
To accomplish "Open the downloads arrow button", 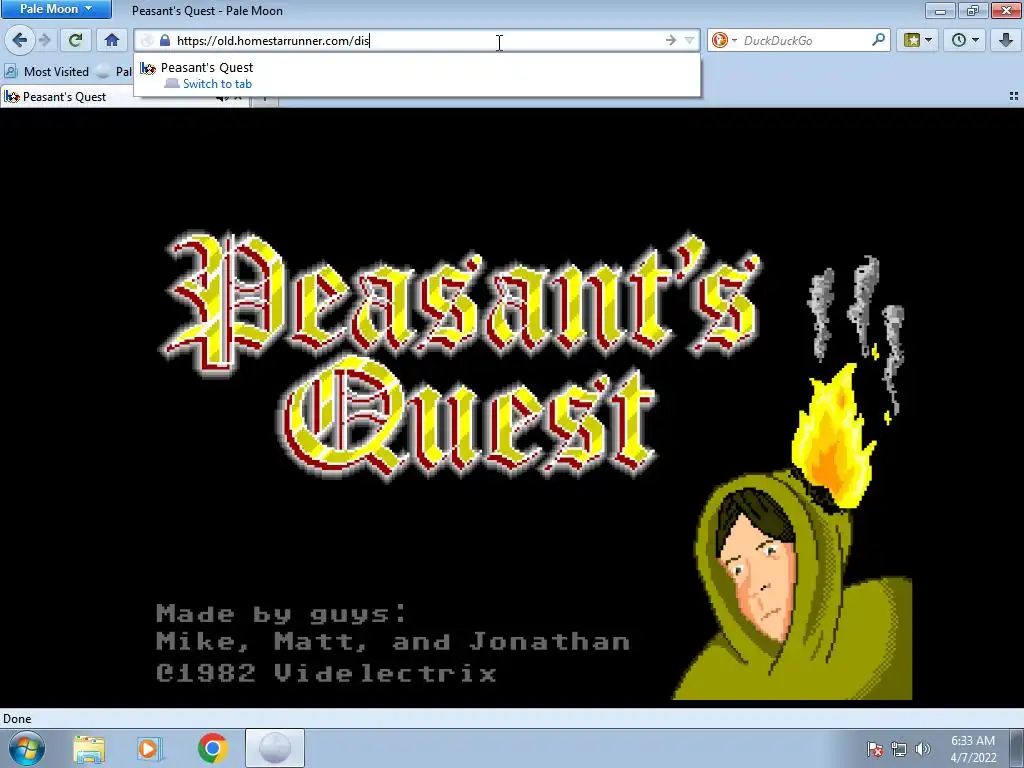I will 1006,40.
